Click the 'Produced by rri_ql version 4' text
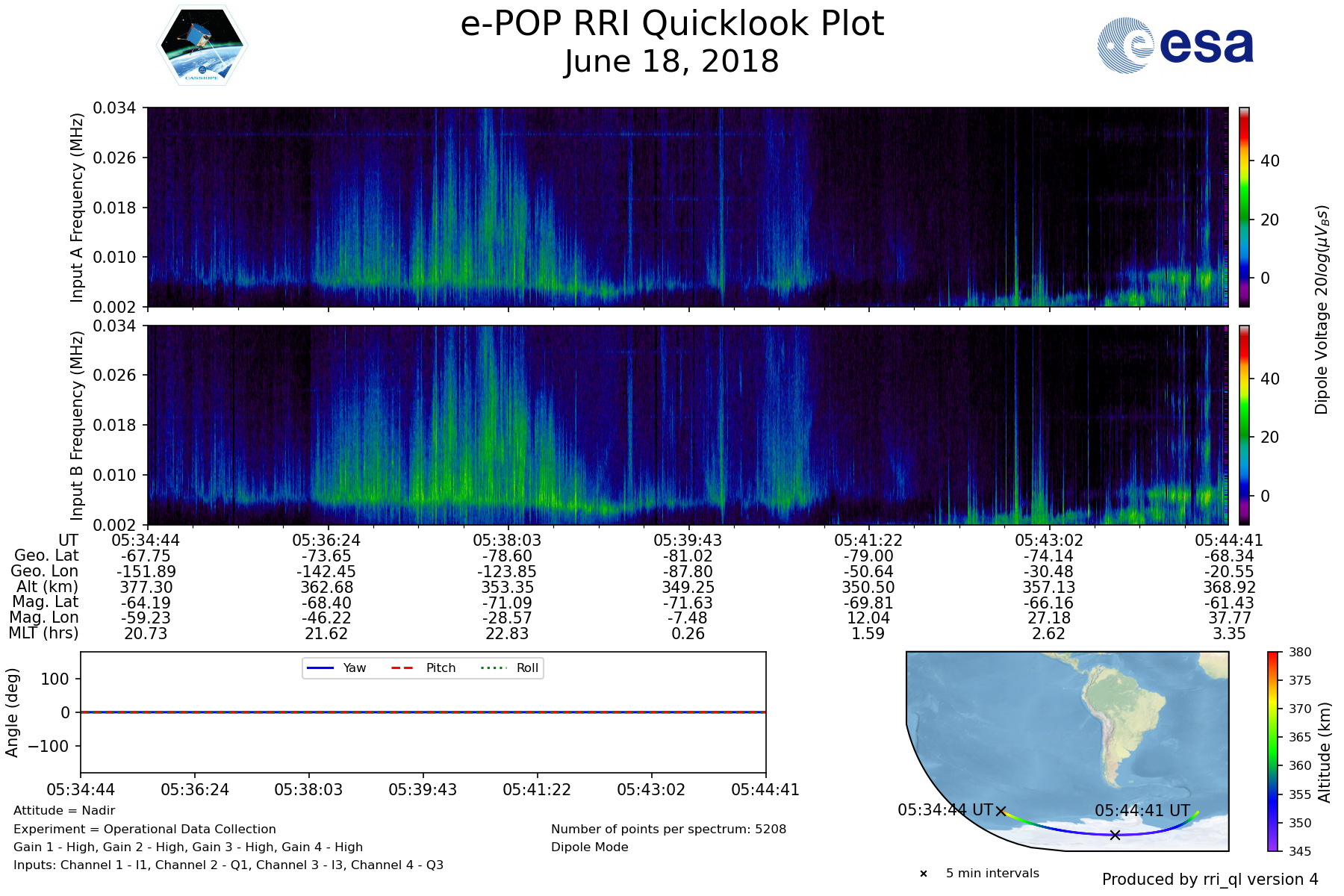 [x=1210, y=880]
